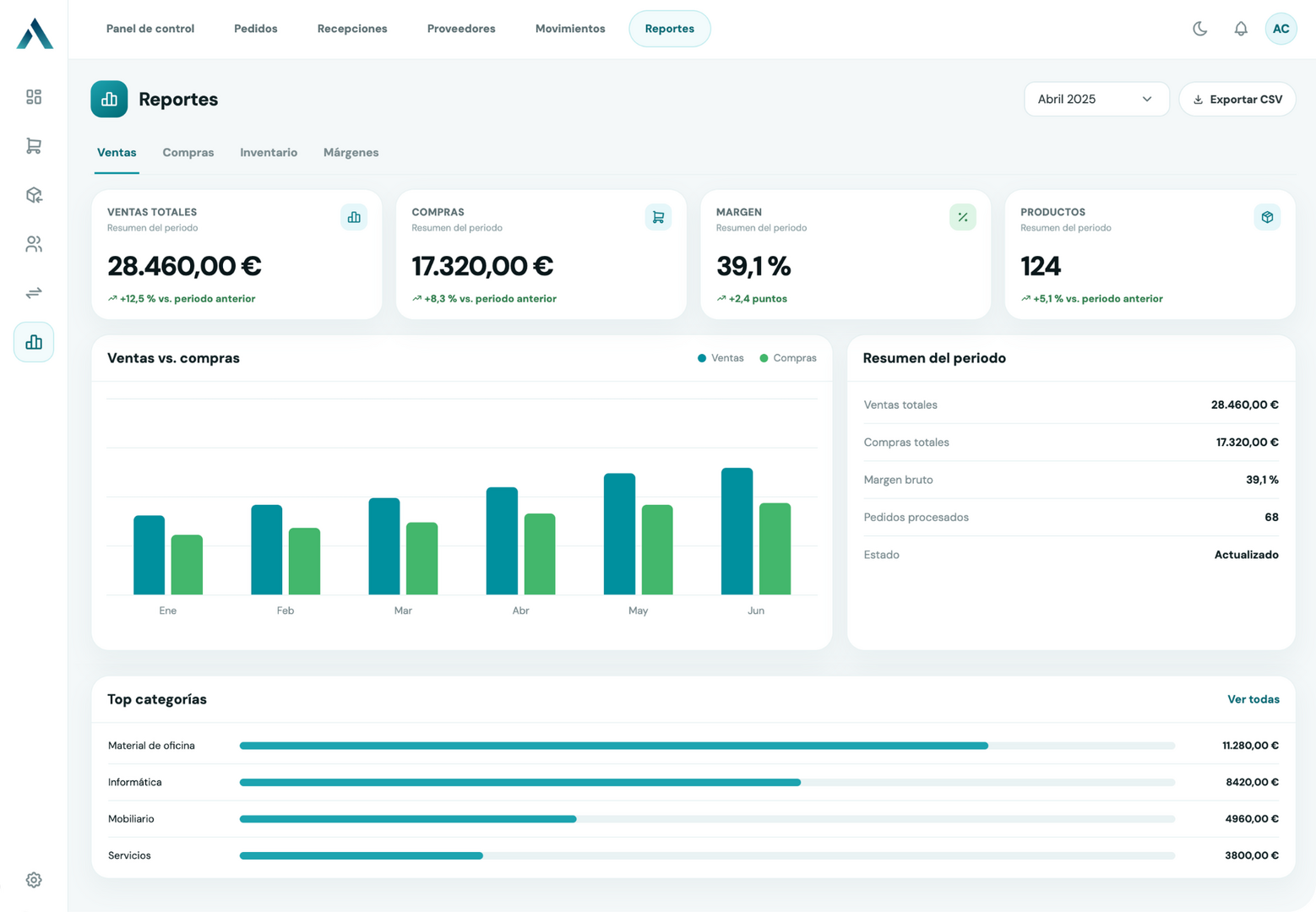This screenshot has width=1316, height=912.
Task: Open Movimientos in top navigation
Action: [x=570, y=29]
